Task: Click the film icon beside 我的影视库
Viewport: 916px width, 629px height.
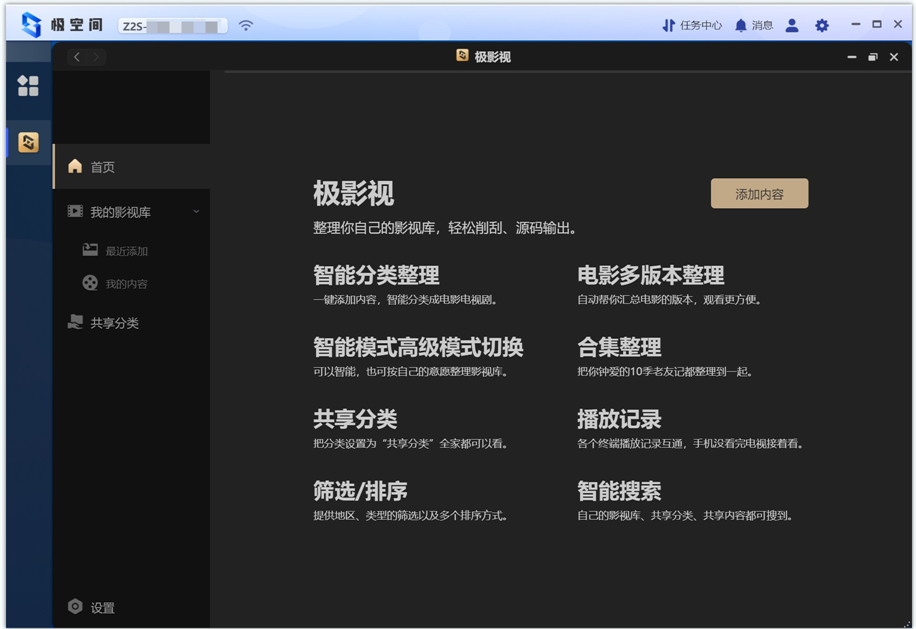Action: pos(75,211)
